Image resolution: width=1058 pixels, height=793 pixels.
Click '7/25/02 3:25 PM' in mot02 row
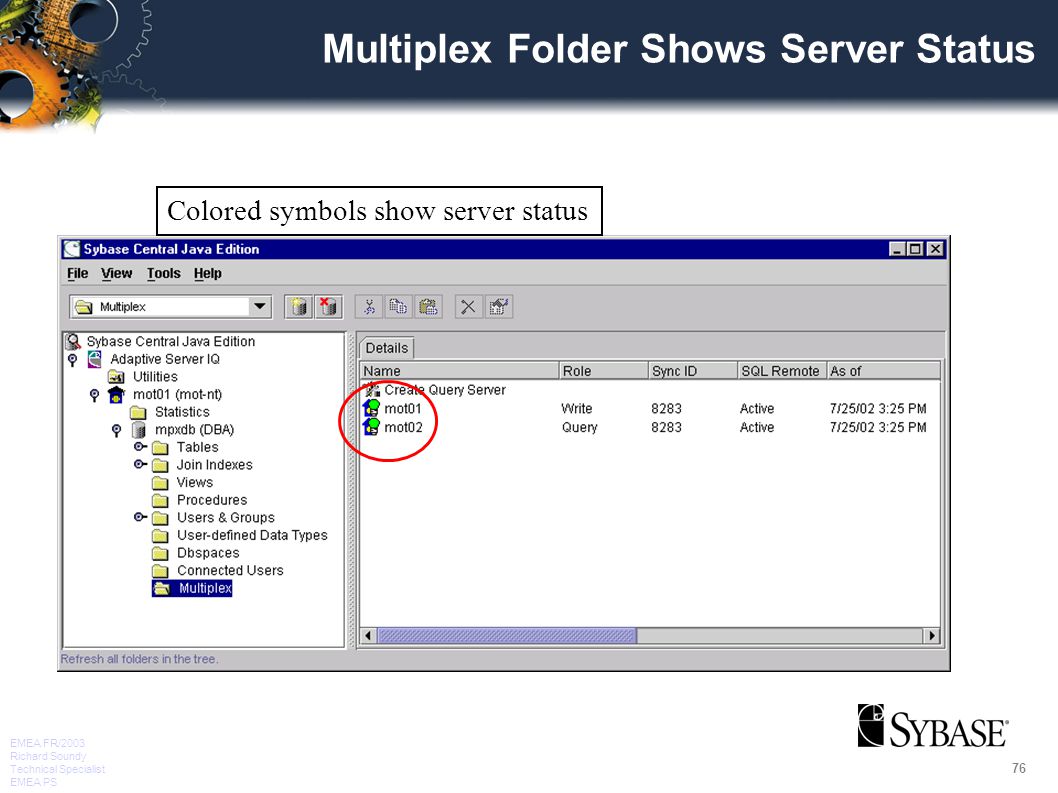coord(878,427)
